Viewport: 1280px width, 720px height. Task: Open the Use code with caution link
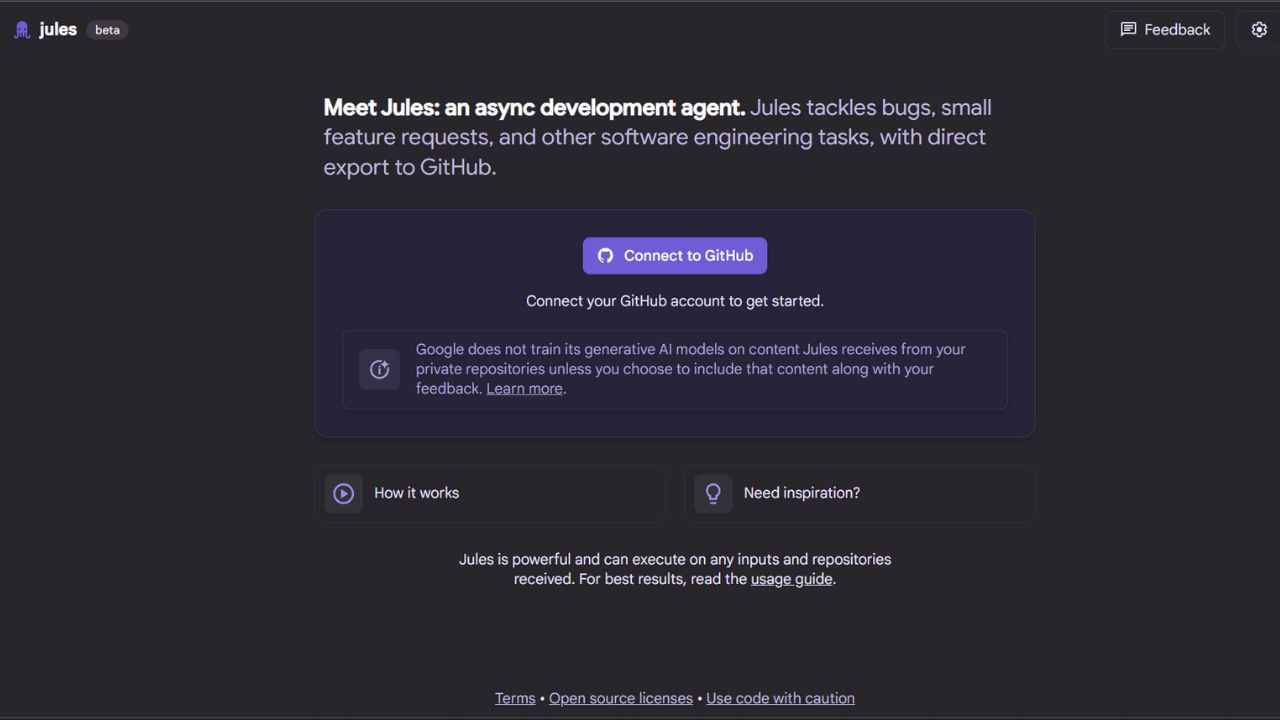780,698
